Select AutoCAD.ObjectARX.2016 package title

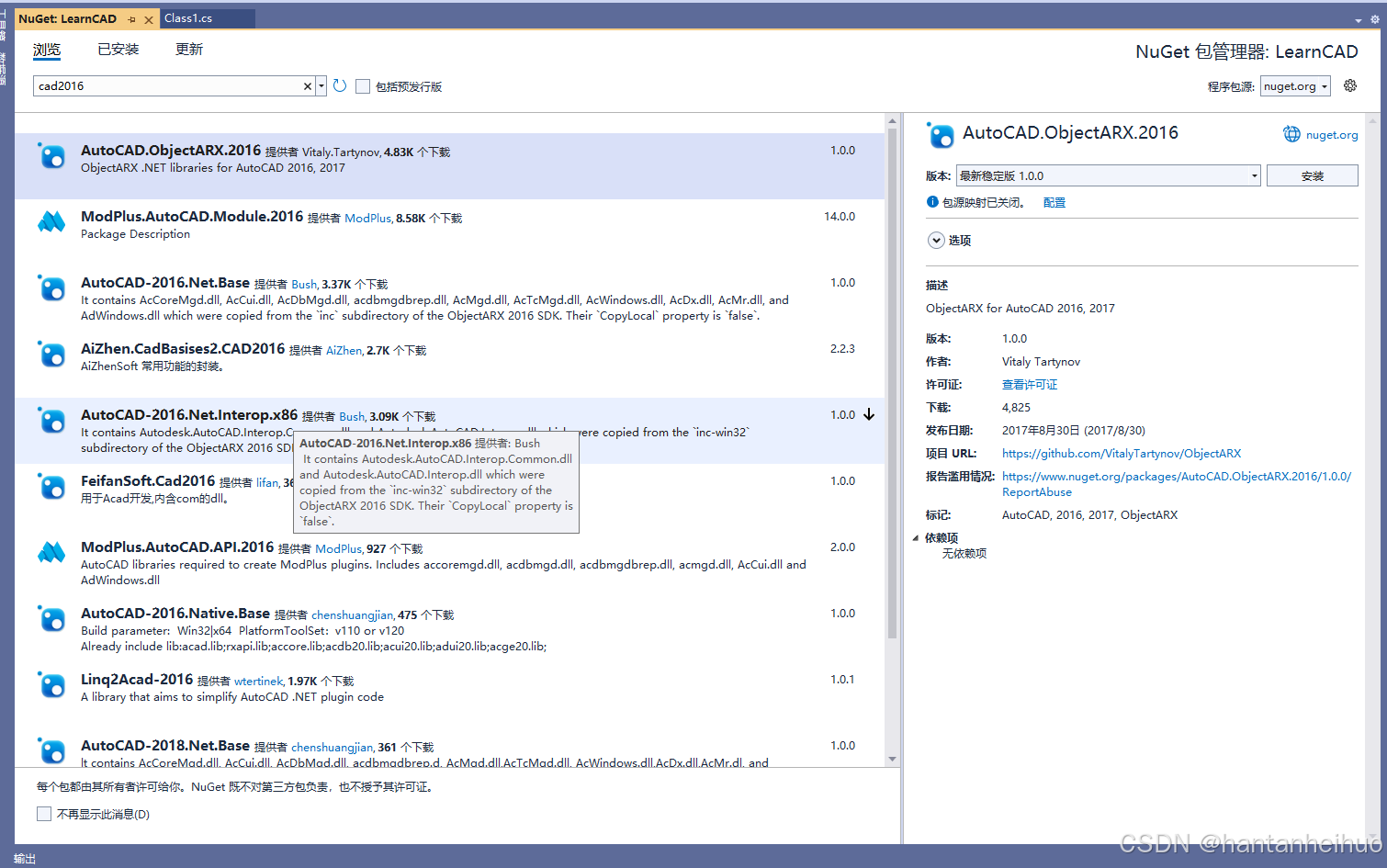point(171,151)
